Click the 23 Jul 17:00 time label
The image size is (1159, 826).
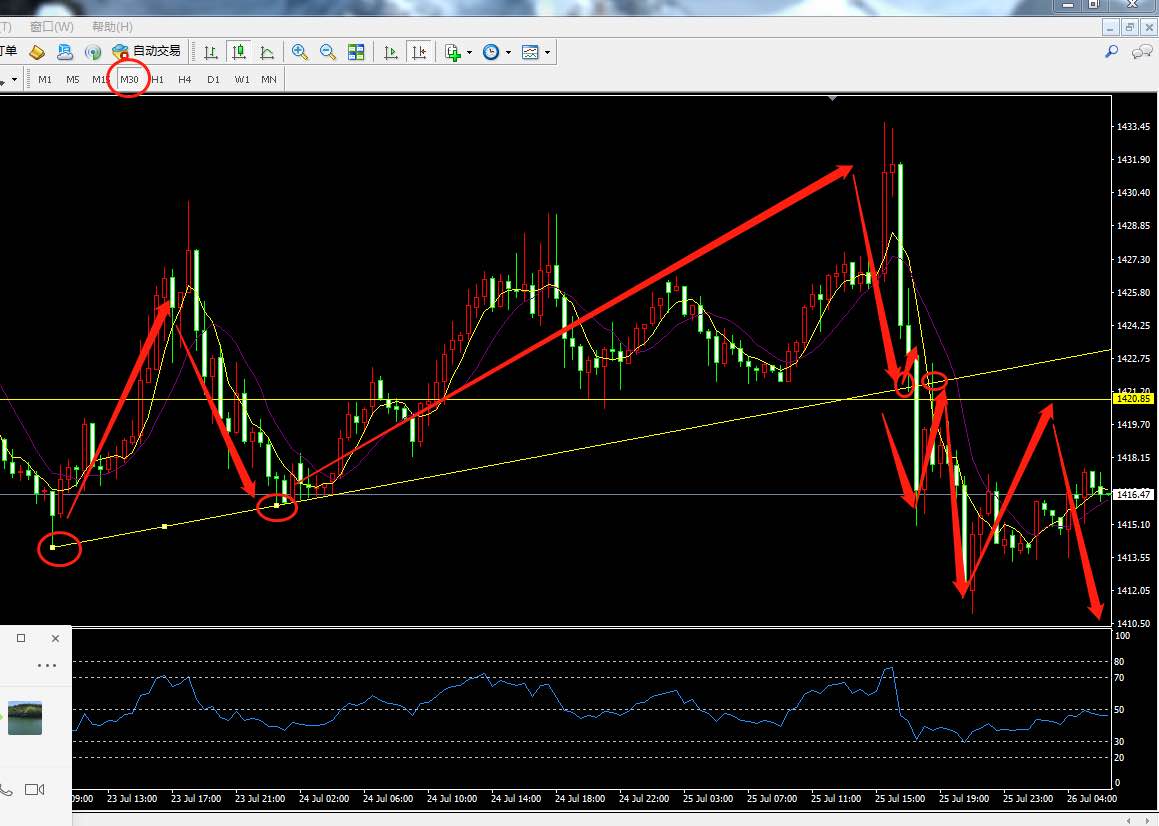[x=196, y=799]
